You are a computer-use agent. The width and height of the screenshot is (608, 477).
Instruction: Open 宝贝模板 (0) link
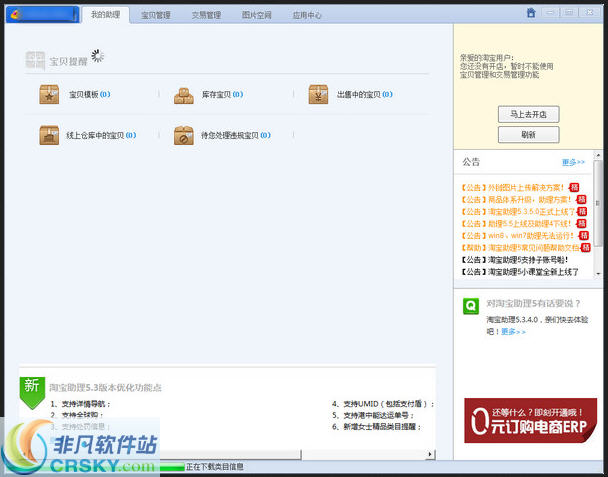tap(90, 94)
